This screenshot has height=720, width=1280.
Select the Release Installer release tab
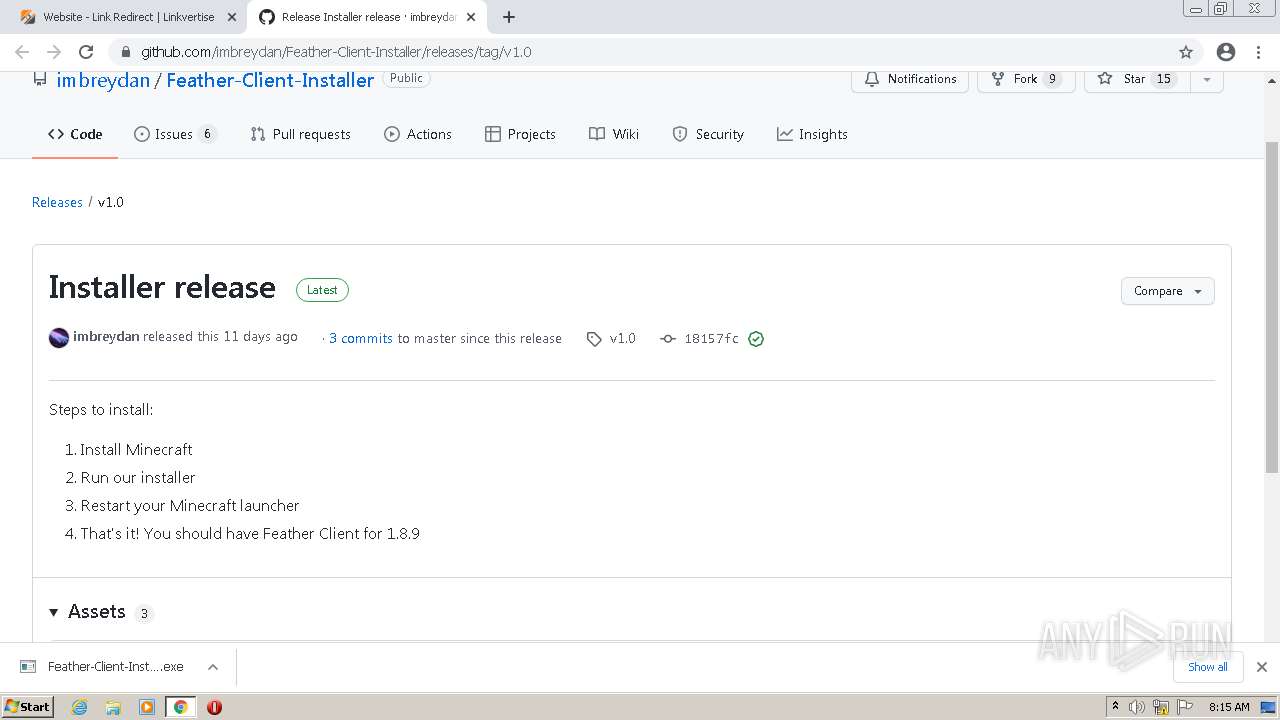(x=368, y=17)
